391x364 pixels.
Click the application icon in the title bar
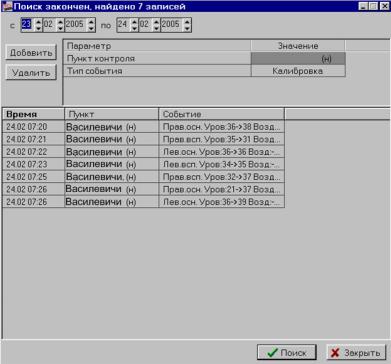[x=7, y=6]
